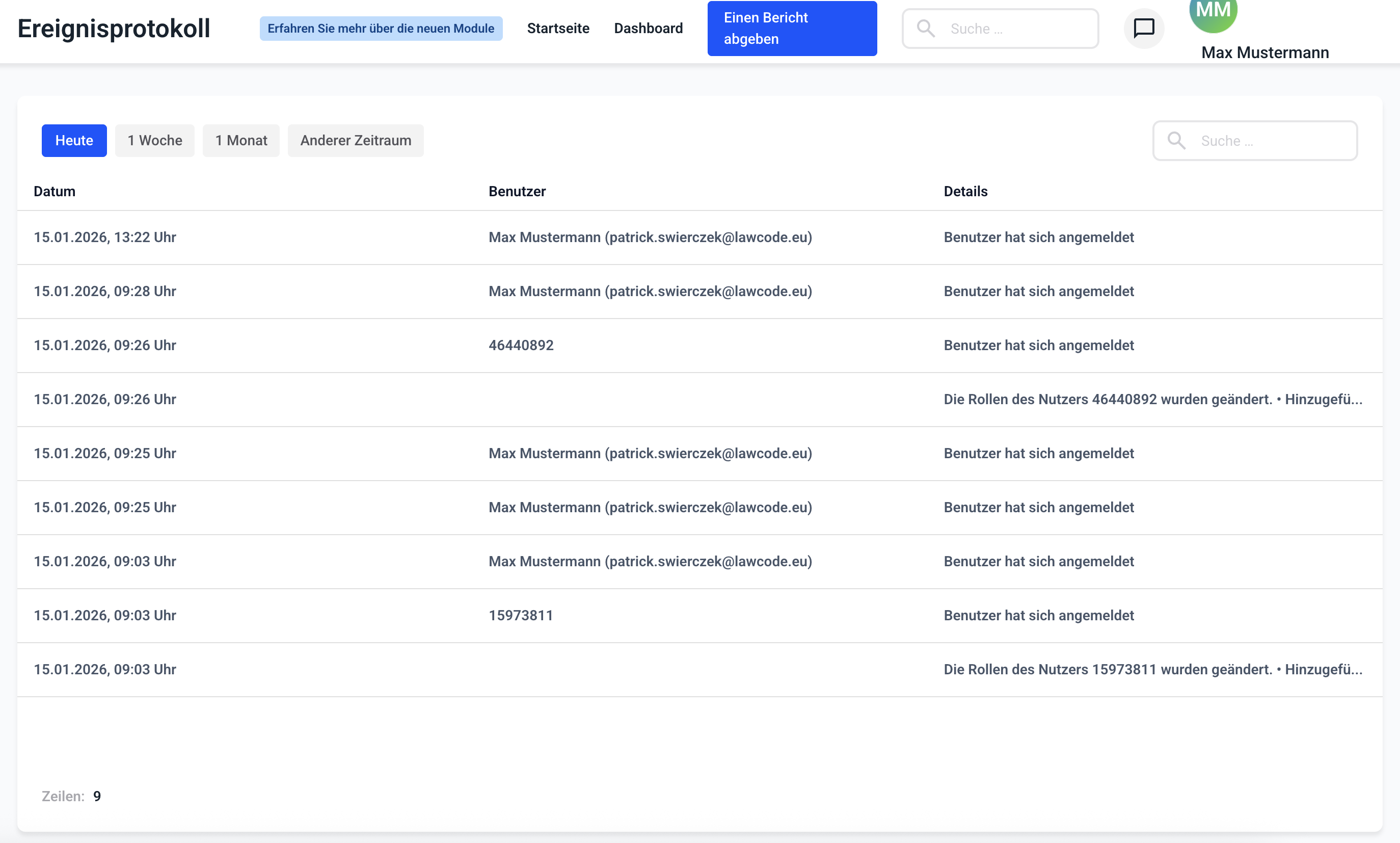Open the neuen Module info banner
Screen dimensions: 1400x843
[x=381, y=29]
